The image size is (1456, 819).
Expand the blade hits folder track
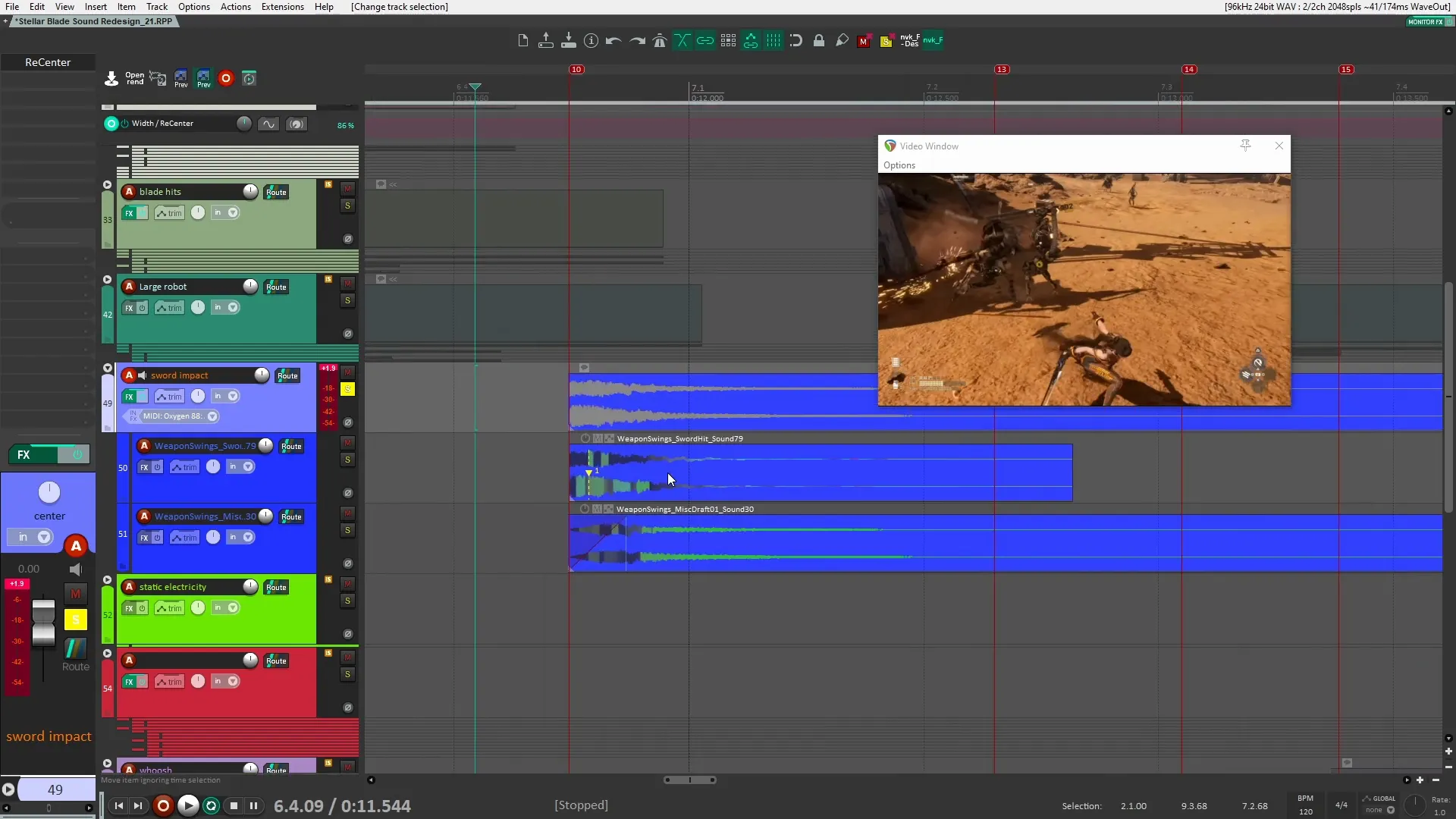point(107,185)
